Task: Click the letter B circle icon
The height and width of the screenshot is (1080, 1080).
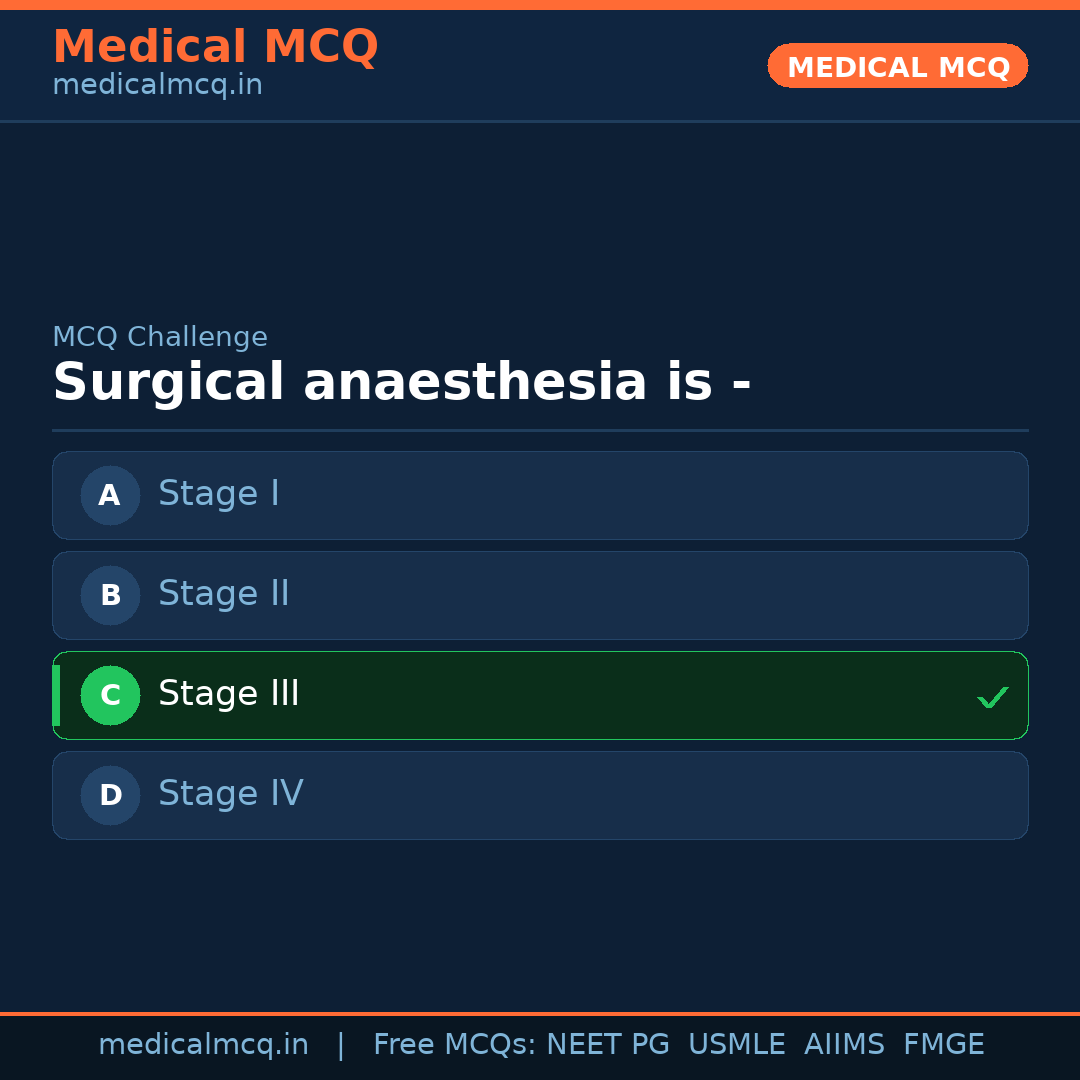Action: click(110, 595)
